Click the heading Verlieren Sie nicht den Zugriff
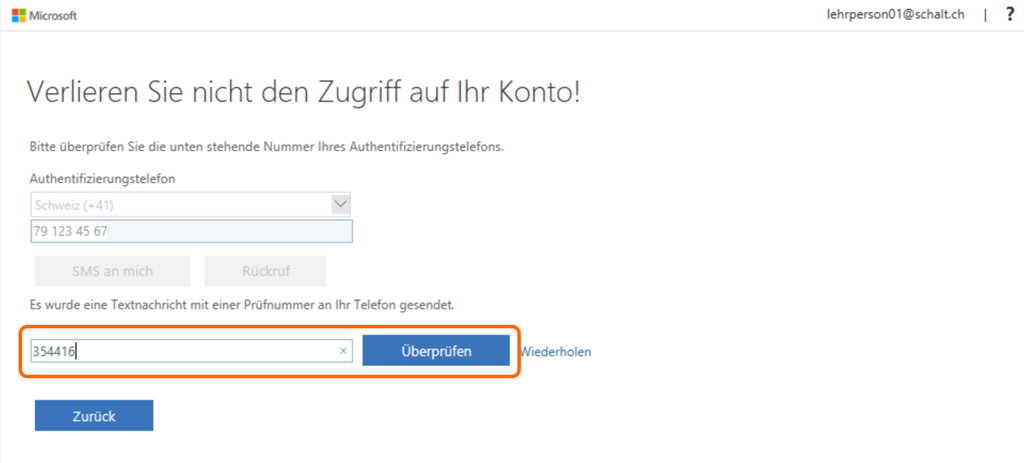 tap(303, 93)
